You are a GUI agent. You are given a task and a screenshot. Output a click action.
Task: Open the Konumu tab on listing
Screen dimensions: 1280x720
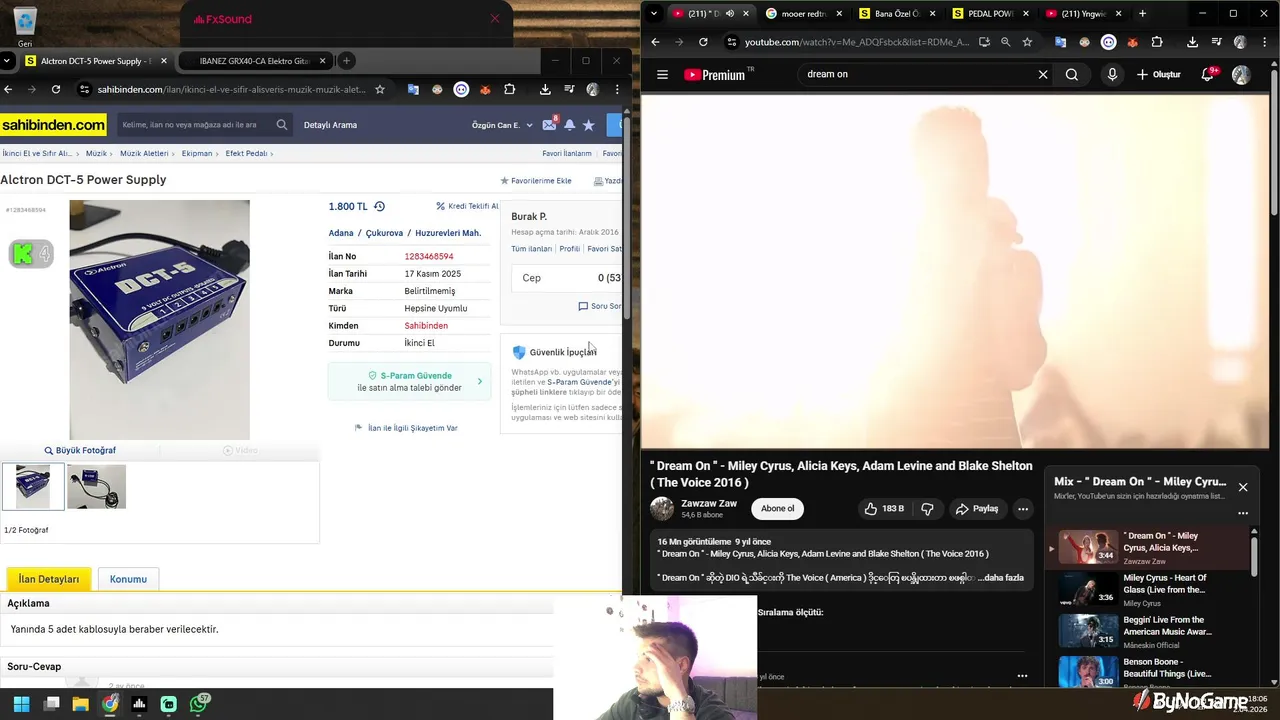[128, 579]
